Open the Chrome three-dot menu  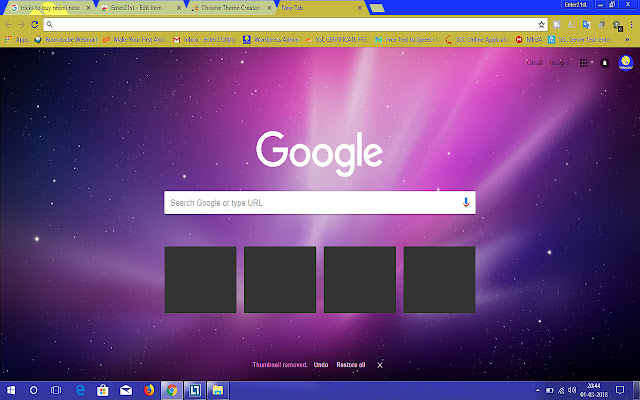[631, 24]
